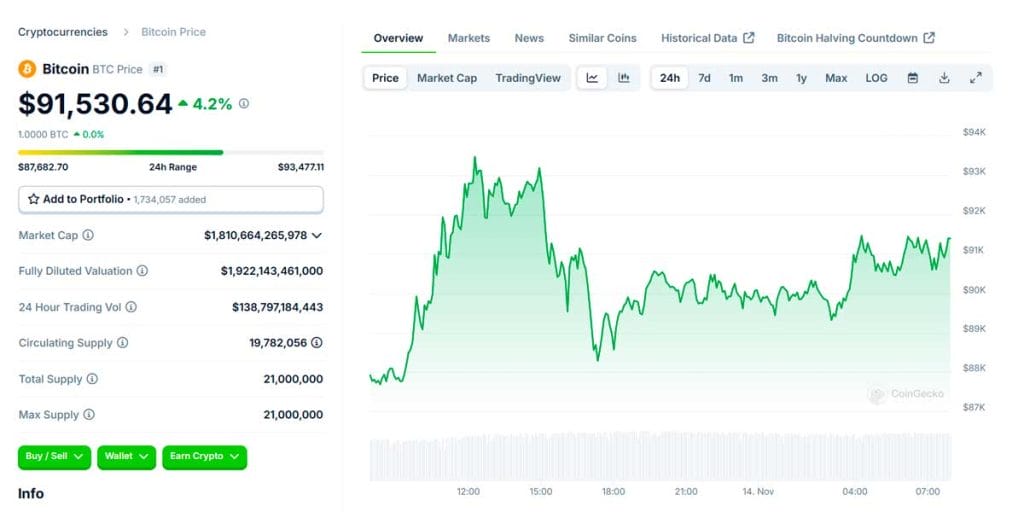
Task: Click the info icon beside Market Cap
Action: (88, 235)
